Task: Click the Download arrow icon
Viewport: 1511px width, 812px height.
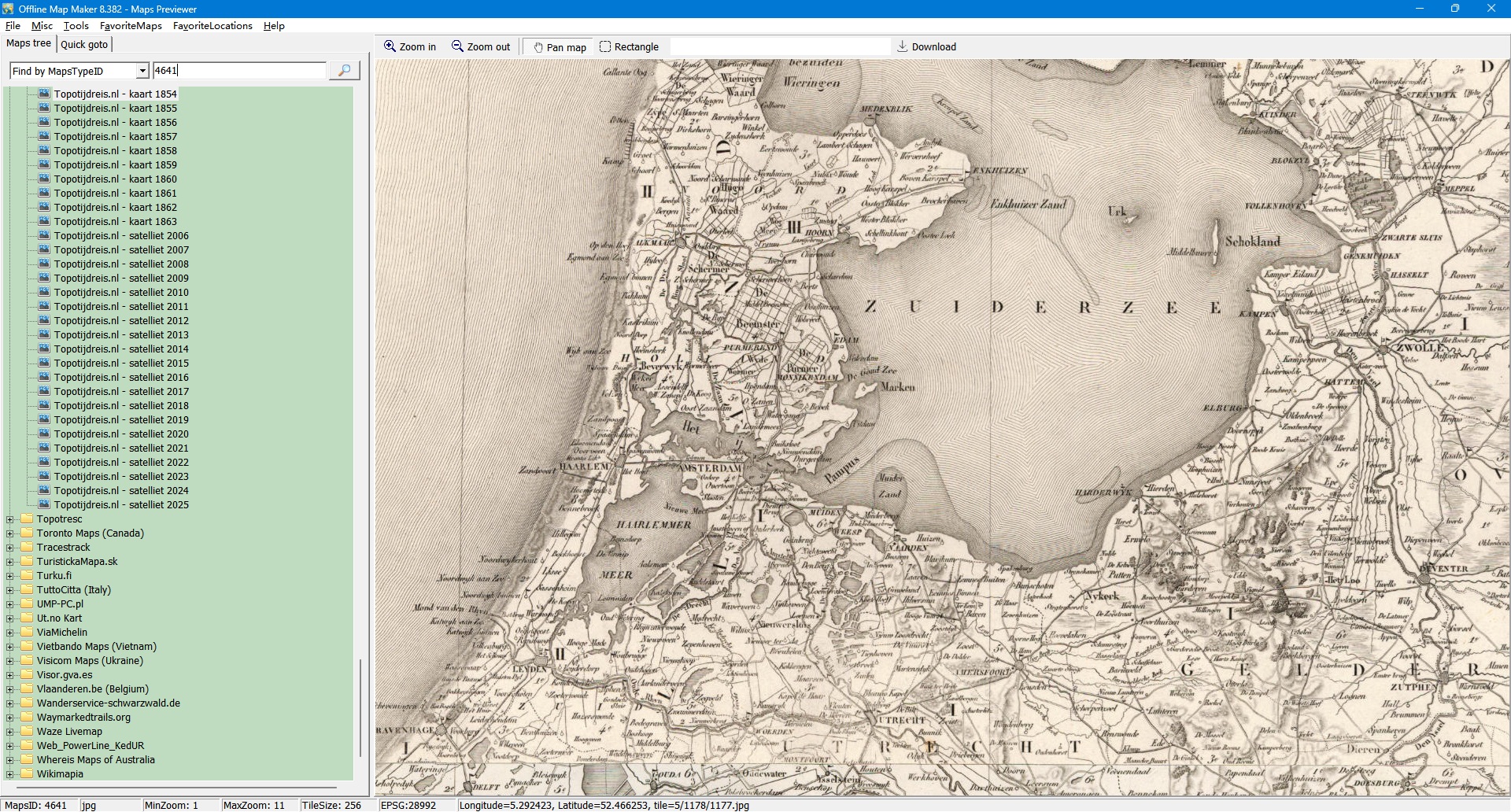Action: pyautogui.click(x=903, y=46)
